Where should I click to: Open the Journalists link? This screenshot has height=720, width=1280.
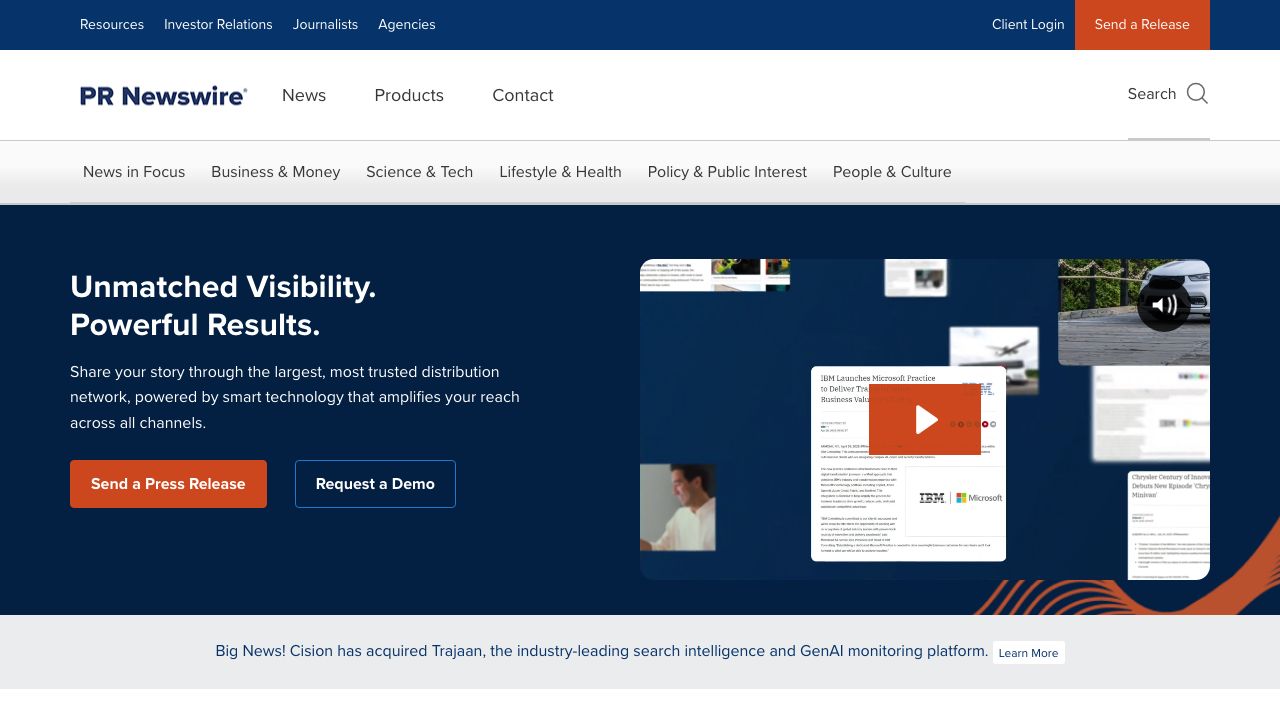pyautogui.click(x=325, y=24)
